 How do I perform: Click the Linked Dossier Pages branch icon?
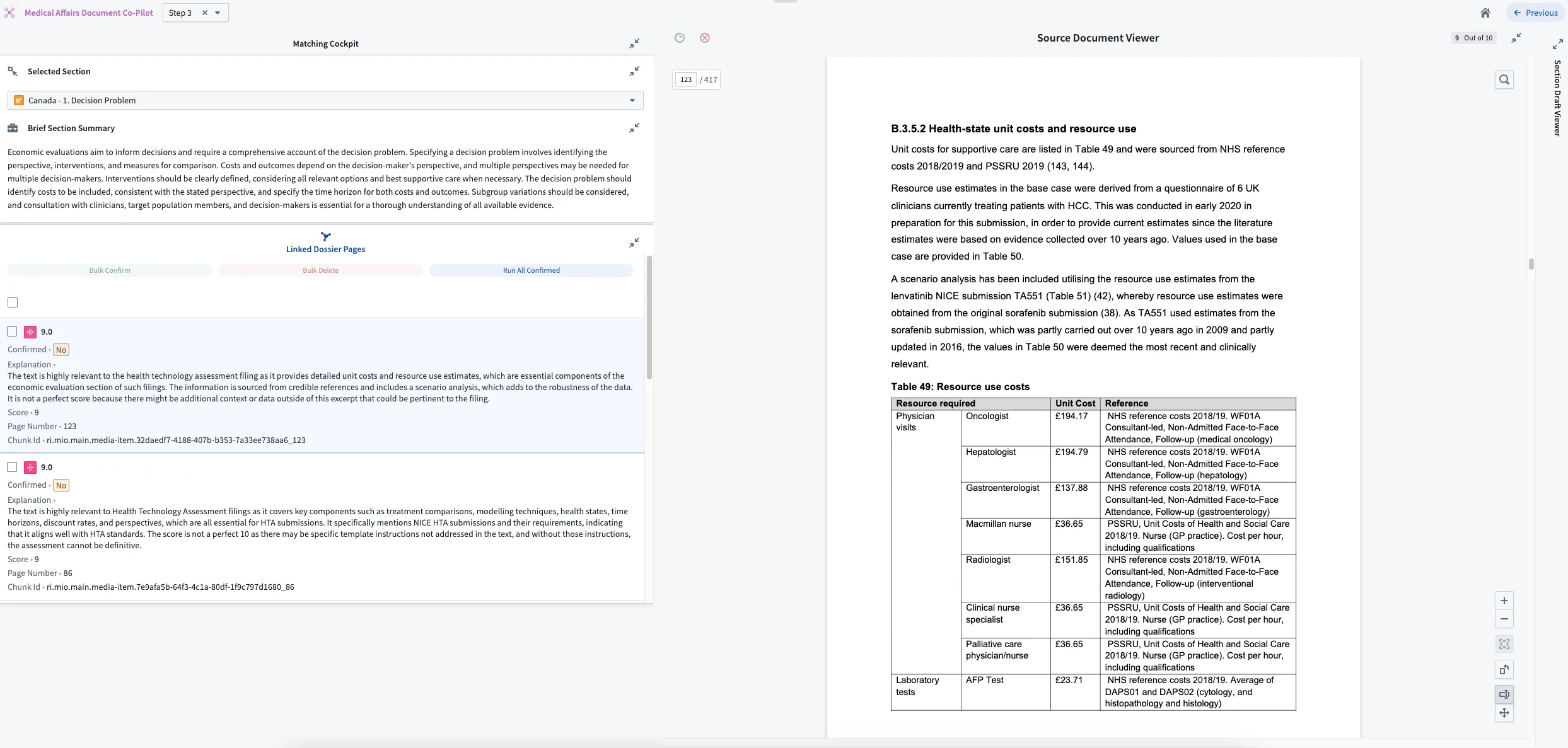[325, 236]
